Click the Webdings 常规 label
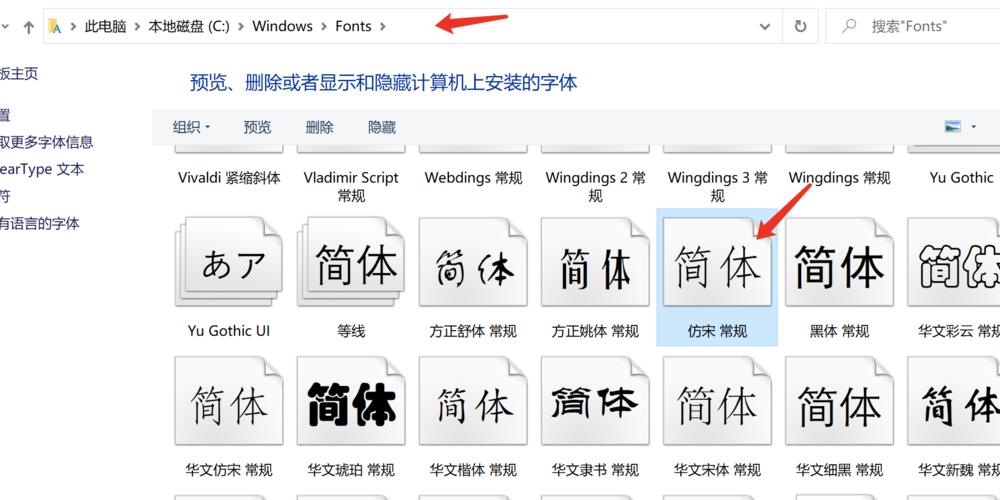 473,178
